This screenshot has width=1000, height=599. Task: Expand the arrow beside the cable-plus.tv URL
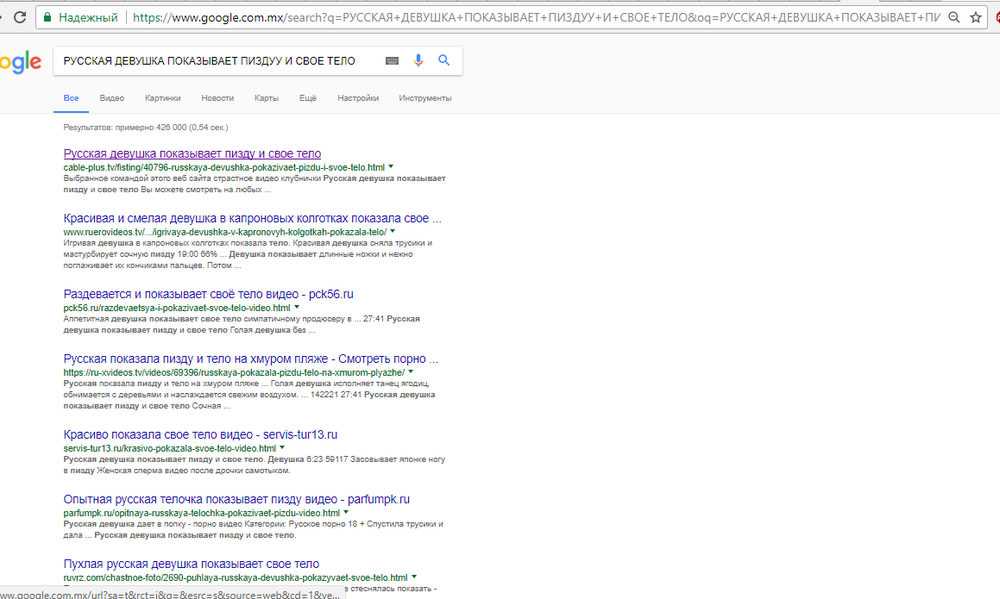[391, 167]
